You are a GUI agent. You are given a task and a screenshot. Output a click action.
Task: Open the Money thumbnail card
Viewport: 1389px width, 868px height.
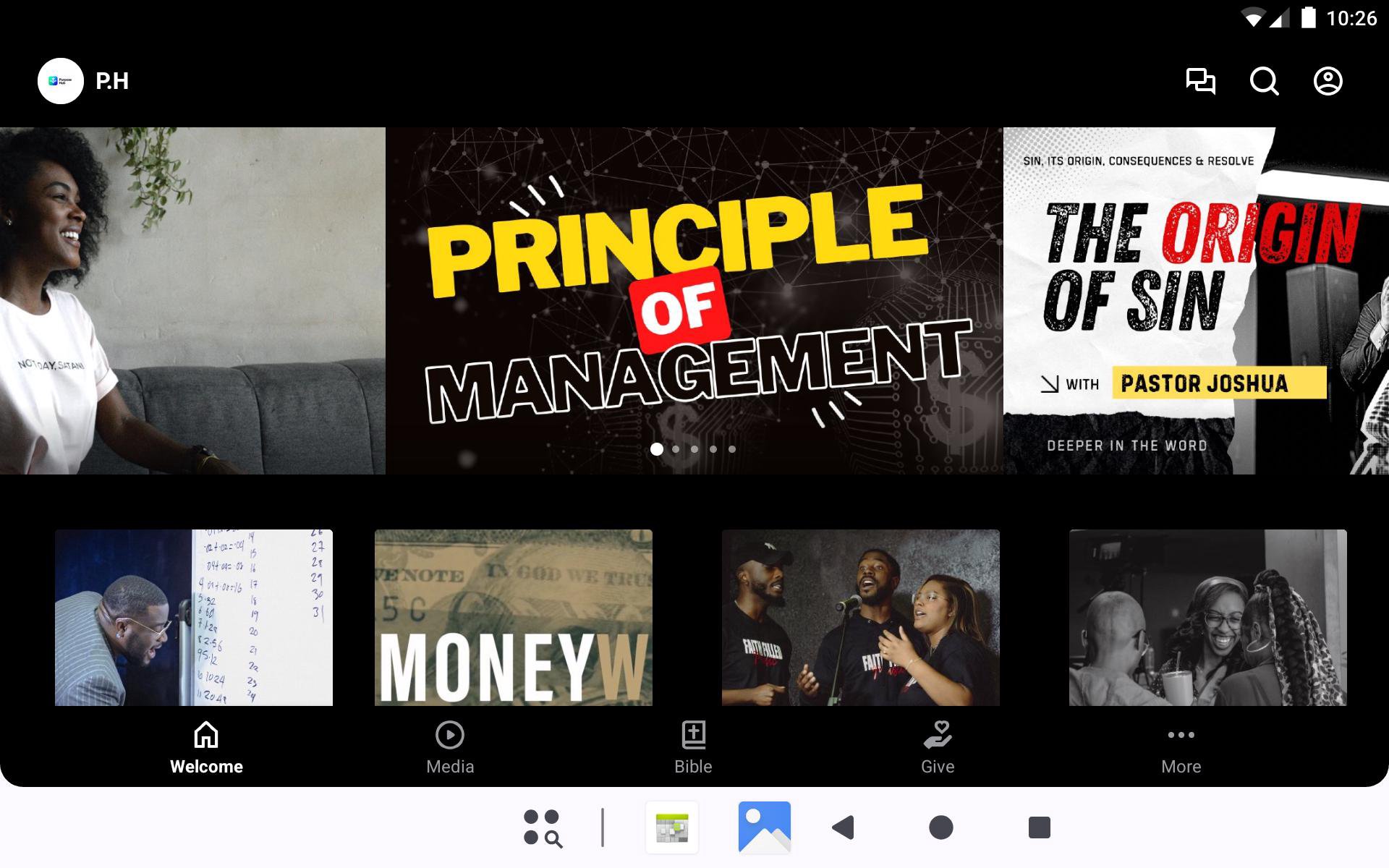(x=513, y=617)
